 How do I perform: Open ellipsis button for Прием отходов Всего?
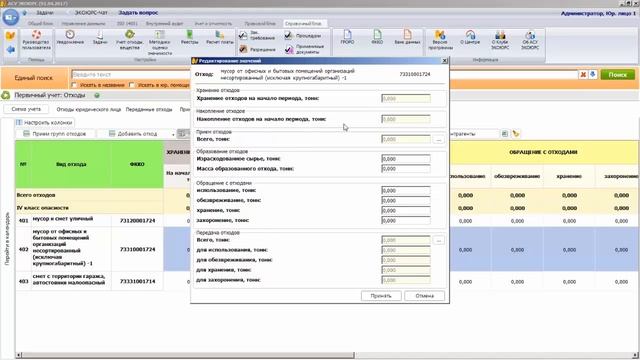pos(438,140)
